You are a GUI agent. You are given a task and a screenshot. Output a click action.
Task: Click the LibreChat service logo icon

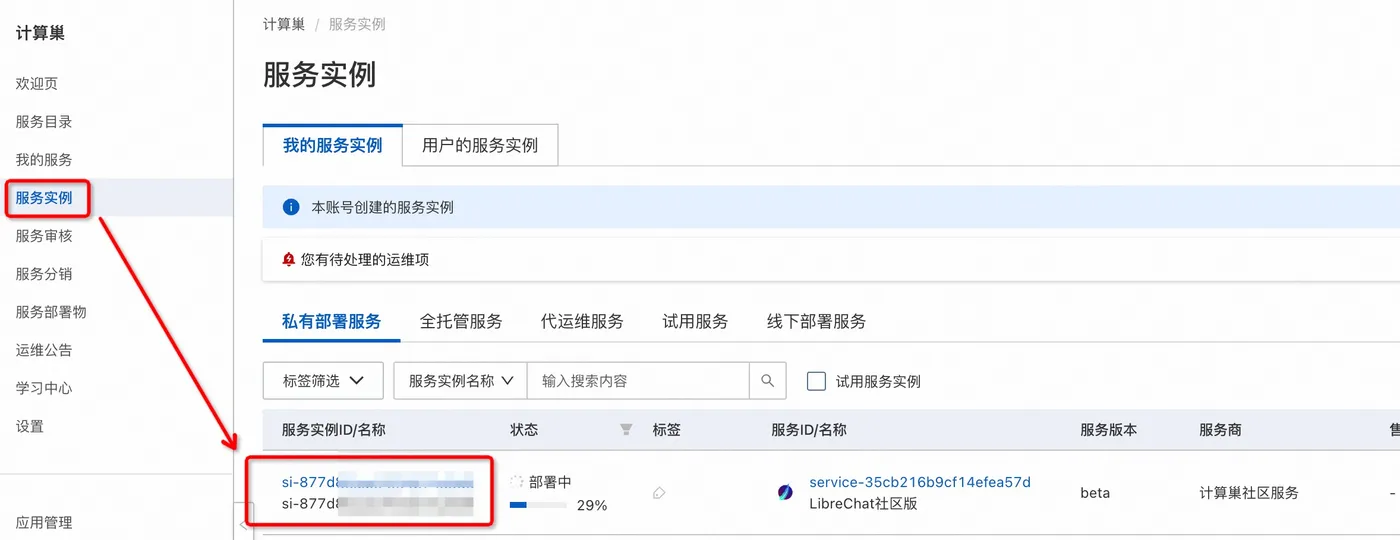coord(786,493)
